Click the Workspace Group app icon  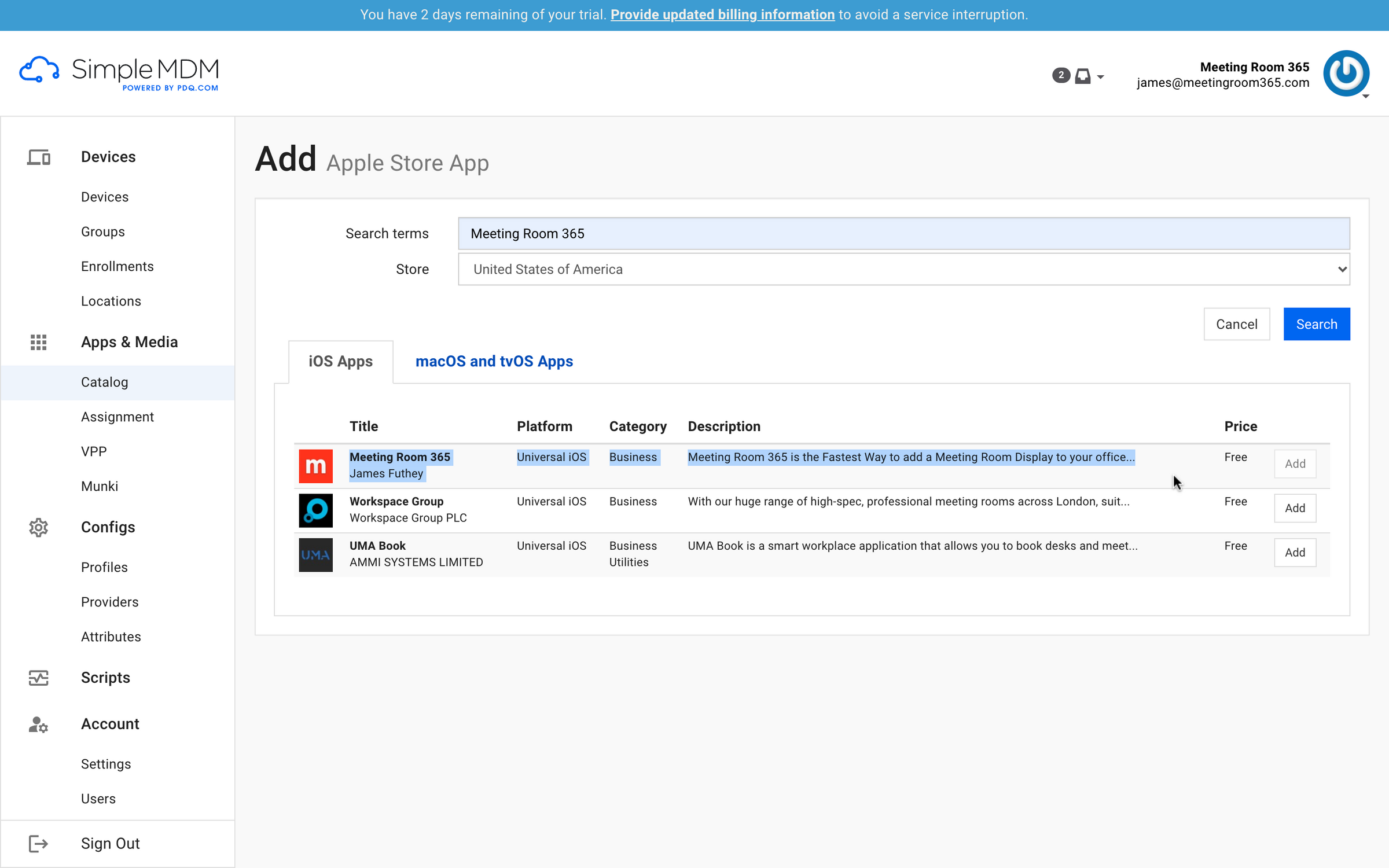pos(315,510)
